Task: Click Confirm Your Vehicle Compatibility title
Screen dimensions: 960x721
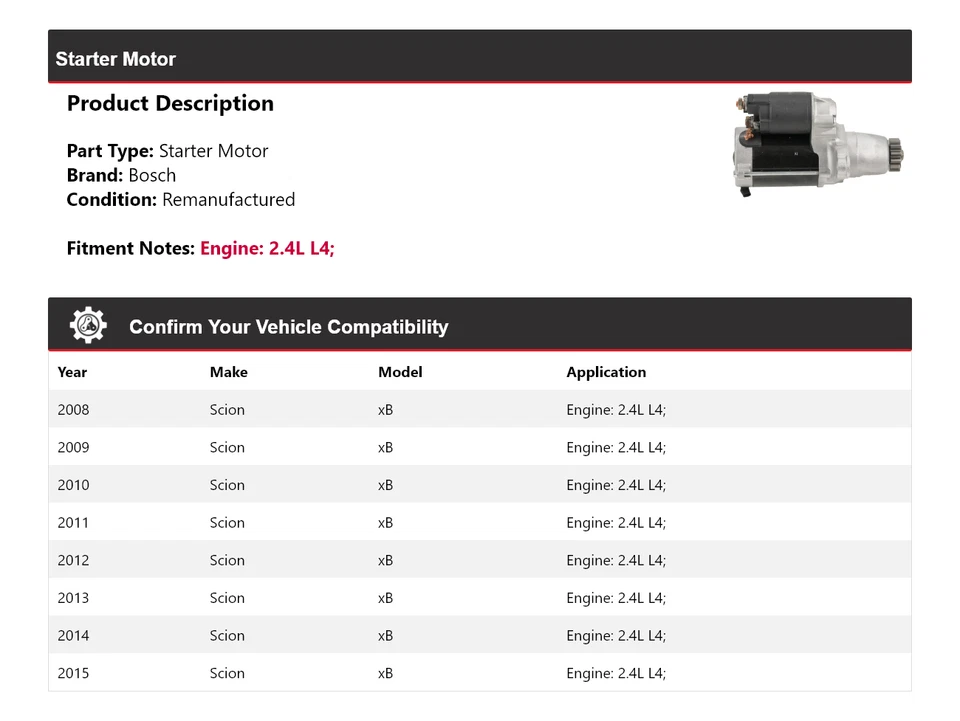Action: coord(288,326)
